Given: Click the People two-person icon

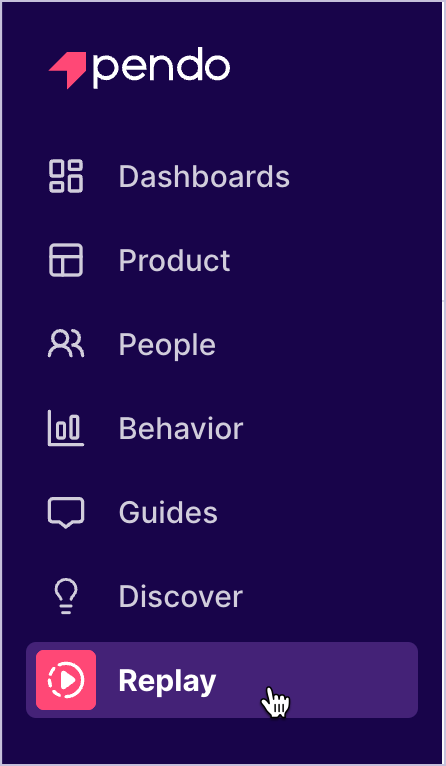Looking at the screenshot, I should point(66,344).
